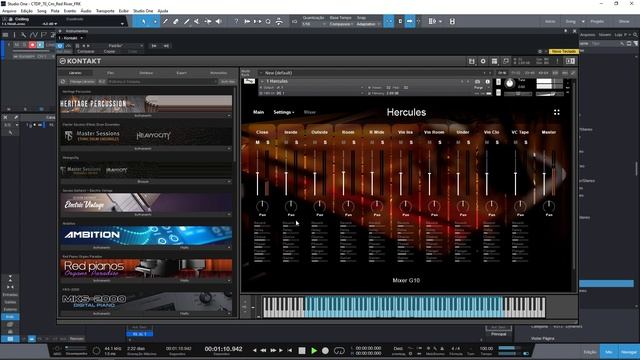
Task: Click the Hercules snapshot camera icon
Action: (x=478, y=82)
